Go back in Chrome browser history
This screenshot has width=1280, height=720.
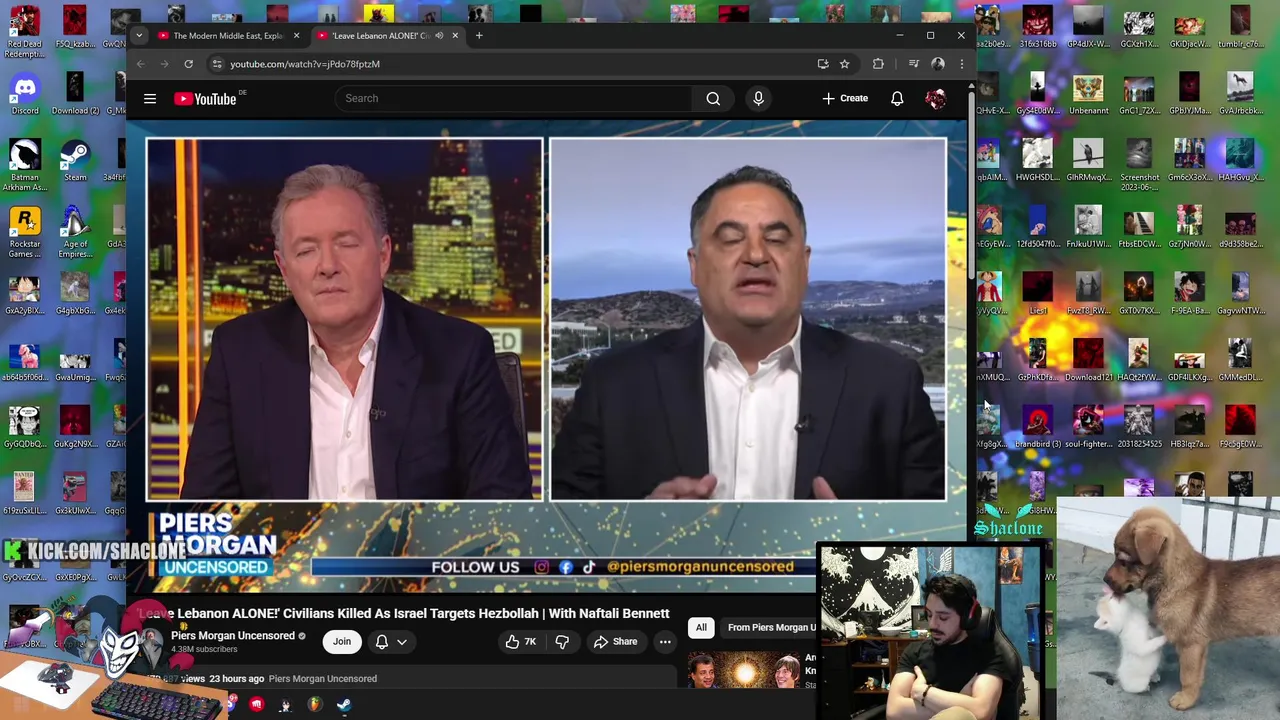tap(140, 64)
